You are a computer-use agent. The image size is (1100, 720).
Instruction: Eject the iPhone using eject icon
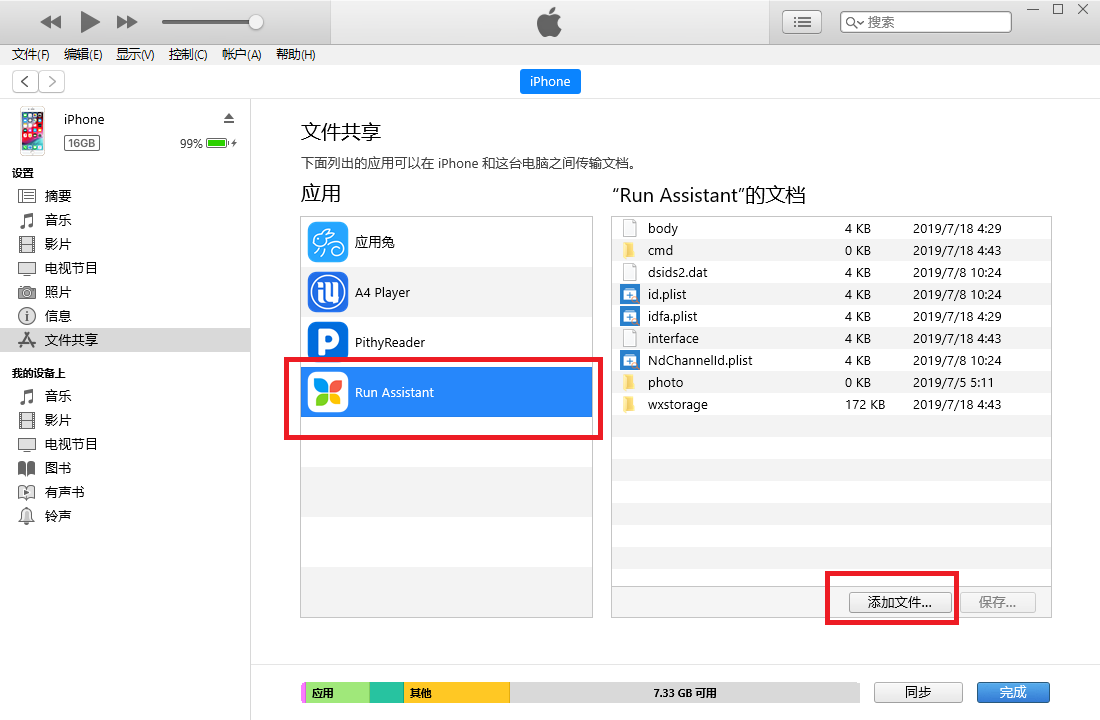click(x=229, y=118)
